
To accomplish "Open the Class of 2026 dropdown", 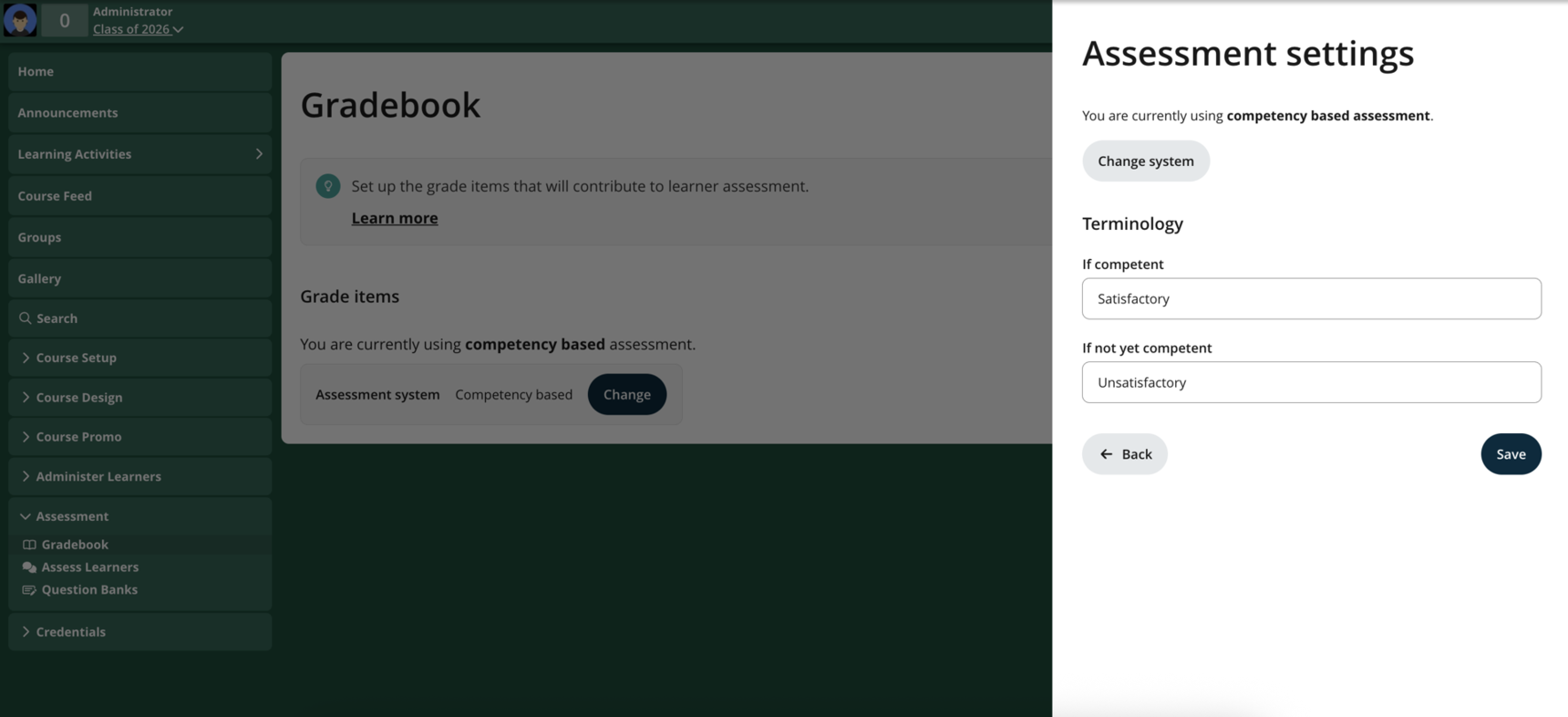I will 138,29.
